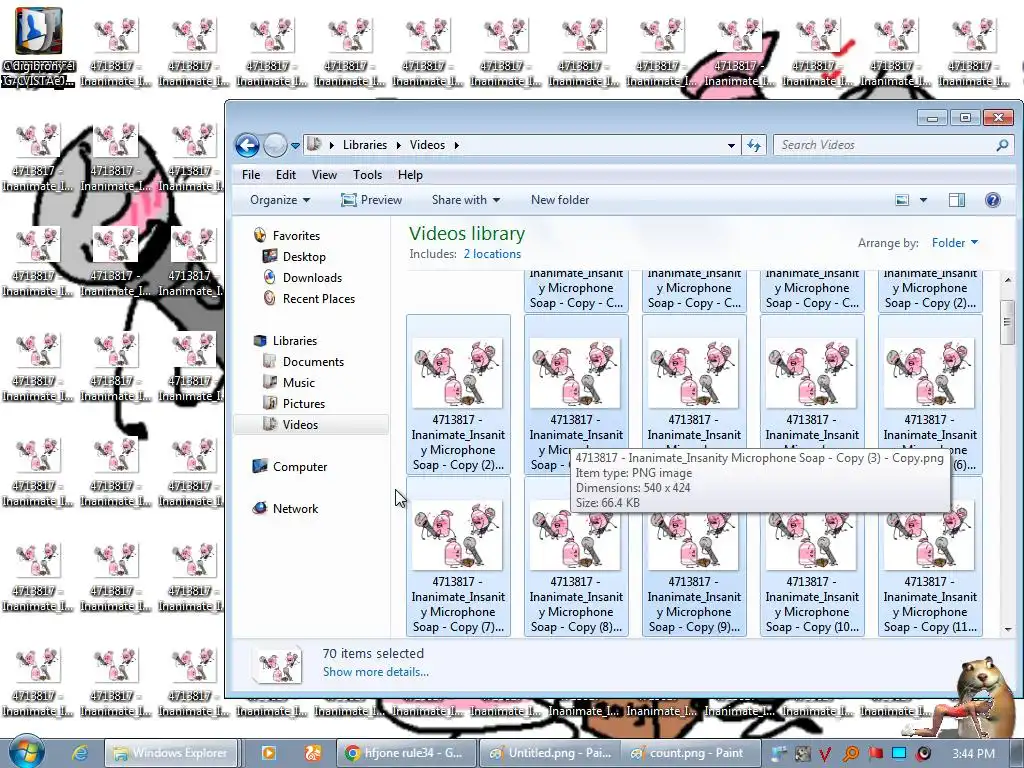Open the Arrange by Folder dropdown
Screen dimensions: 1024x768
pos(955,243)
